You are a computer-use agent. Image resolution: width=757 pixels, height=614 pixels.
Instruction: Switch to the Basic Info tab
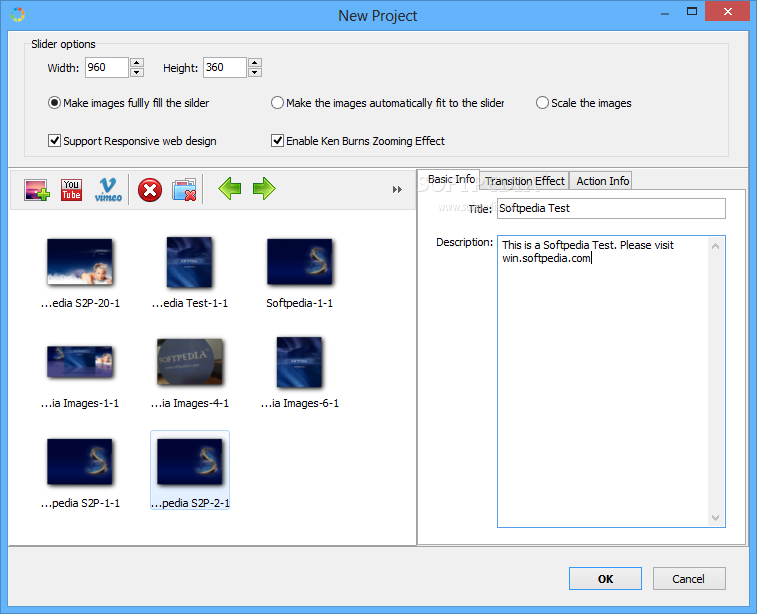[449, 179]
